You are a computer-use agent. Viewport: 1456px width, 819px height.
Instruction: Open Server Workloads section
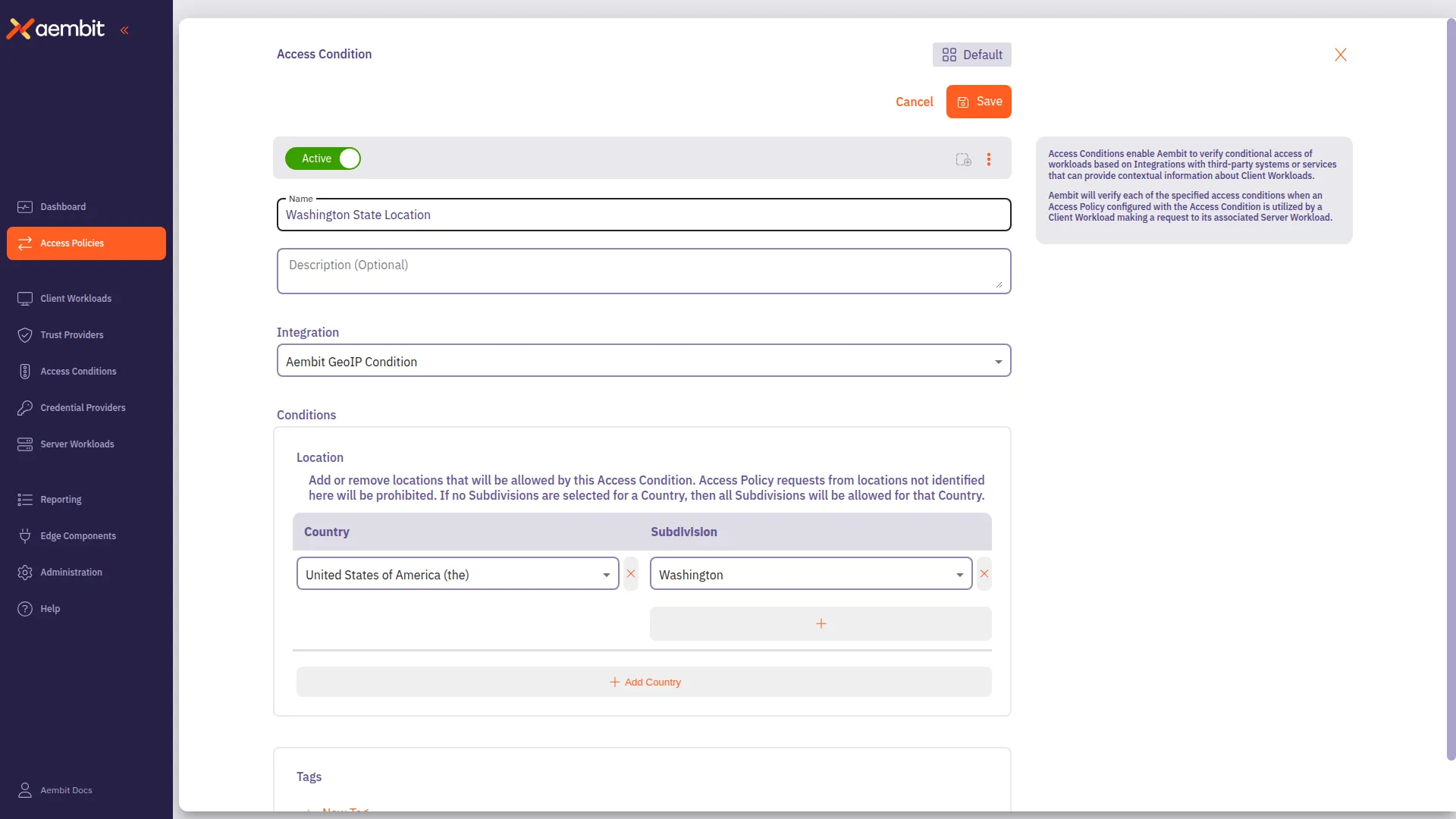[x=86, y=444]
